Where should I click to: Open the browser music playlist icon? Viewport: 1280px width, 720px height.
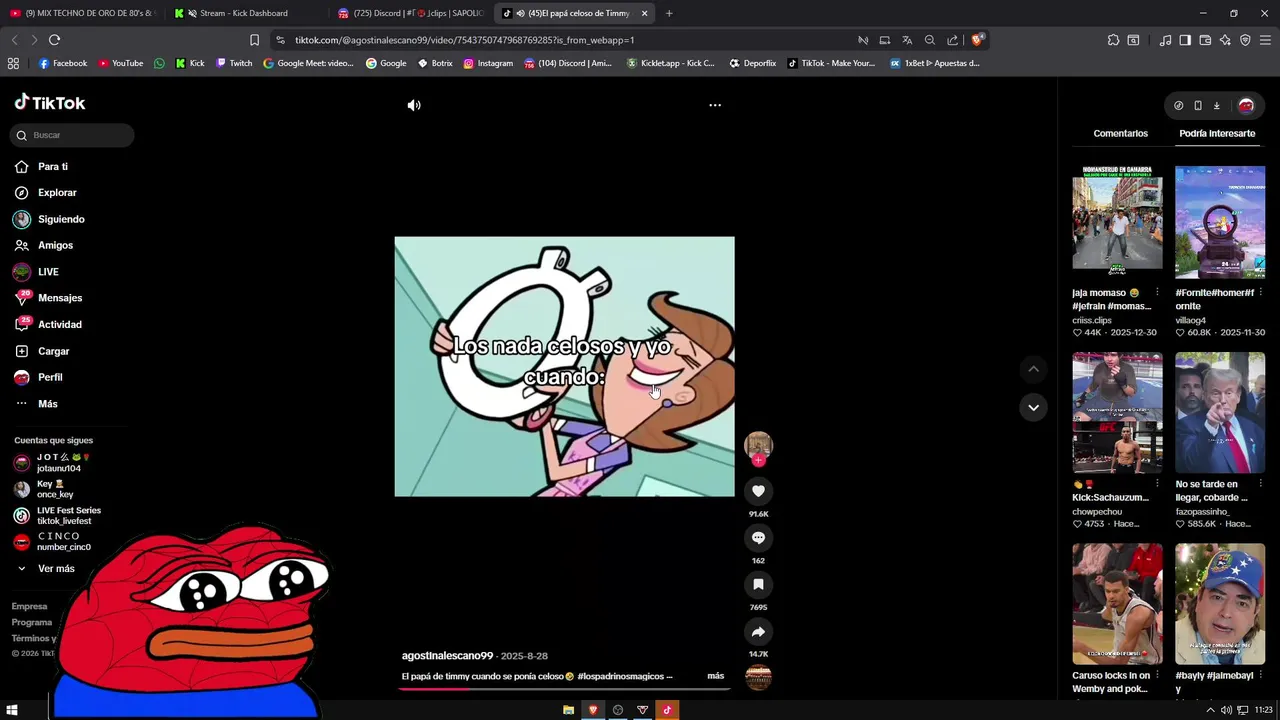1165,40
